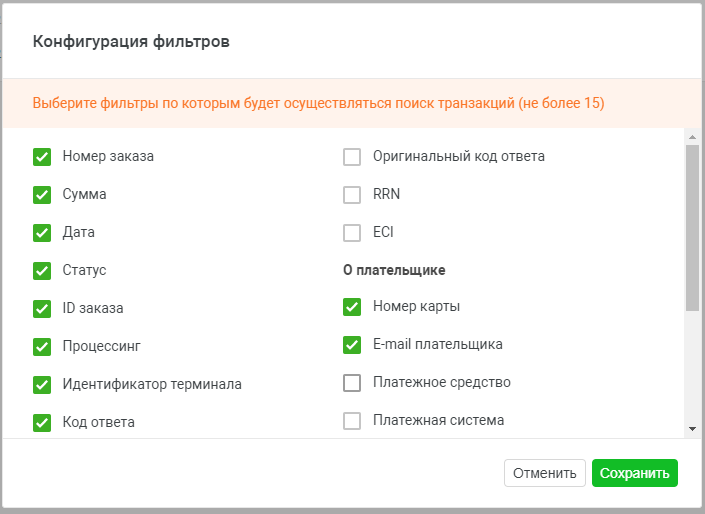Enable Оригинальный код ответа checkbox

tap(352, 157)
